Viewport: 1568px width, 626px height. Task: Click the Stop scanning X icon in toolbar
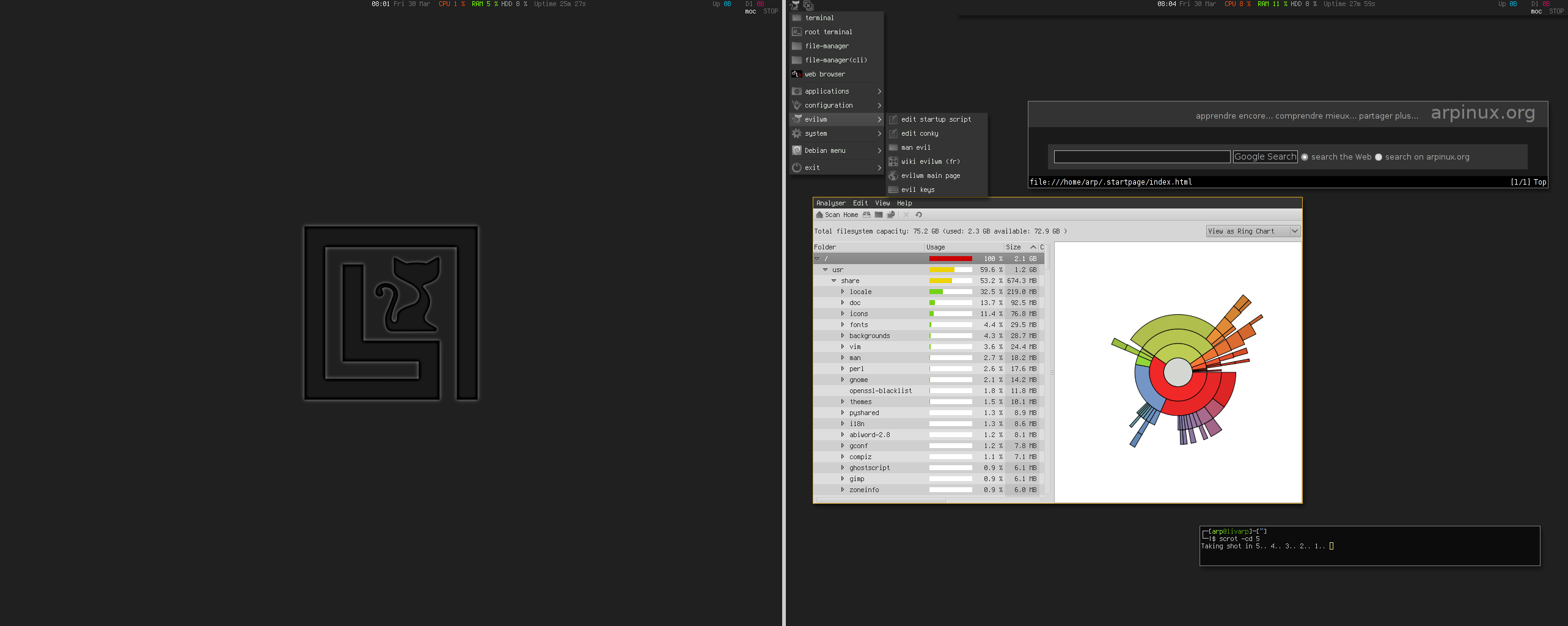coord(906,215)
